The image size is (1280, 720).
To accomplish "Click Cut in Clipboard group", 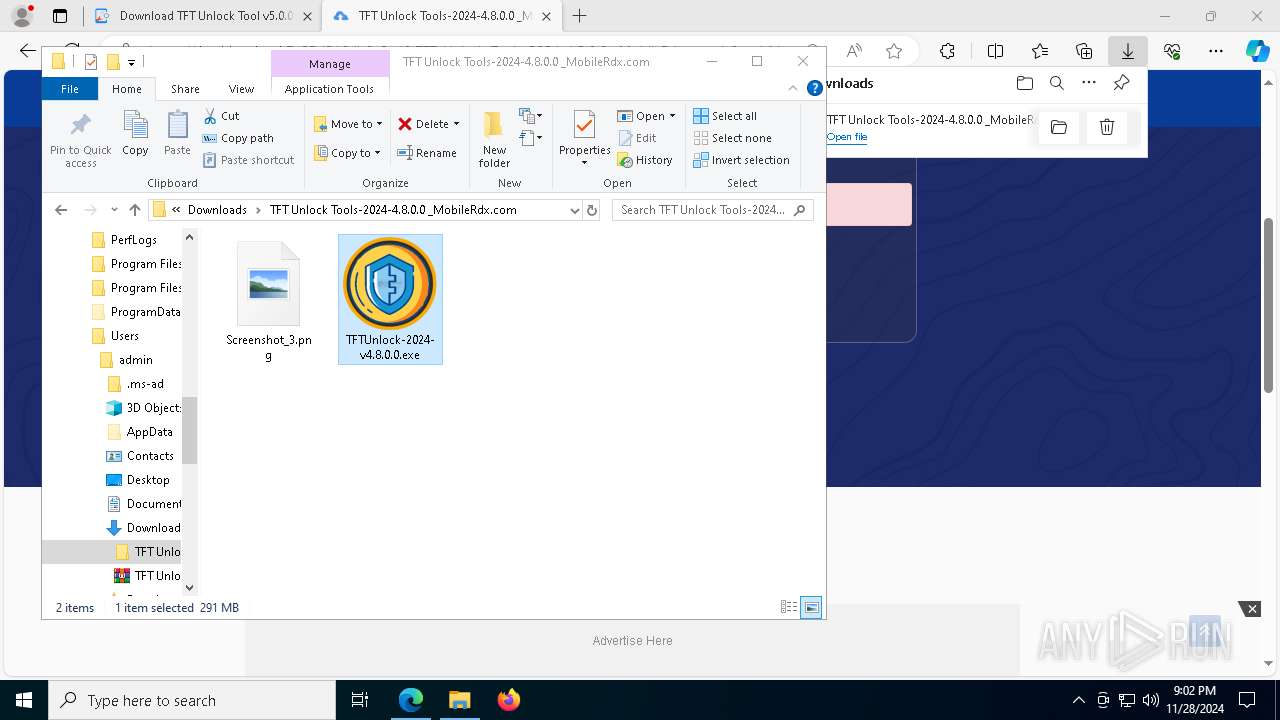I will coord(221,116).
